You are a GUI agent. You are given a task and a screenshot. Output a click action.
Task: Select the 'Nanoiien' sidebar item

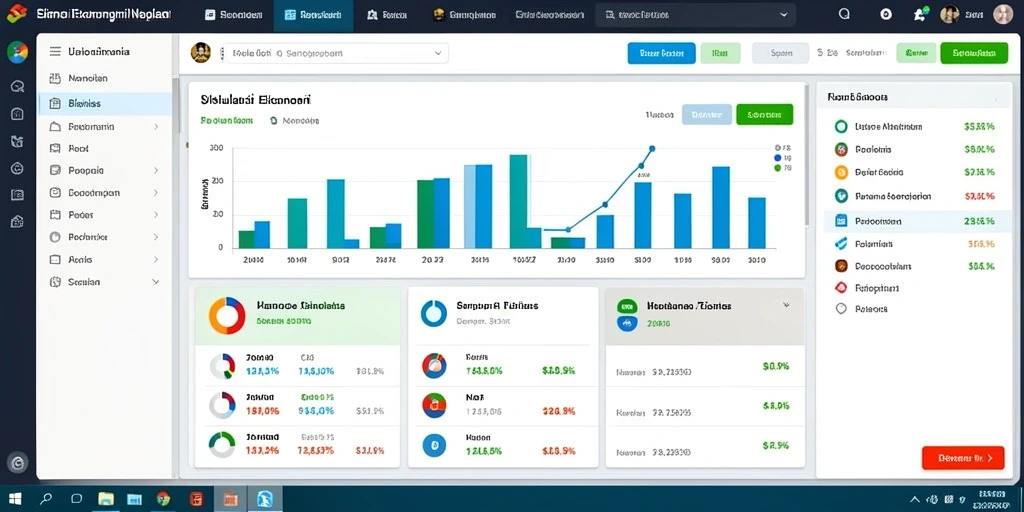[104, 78]
